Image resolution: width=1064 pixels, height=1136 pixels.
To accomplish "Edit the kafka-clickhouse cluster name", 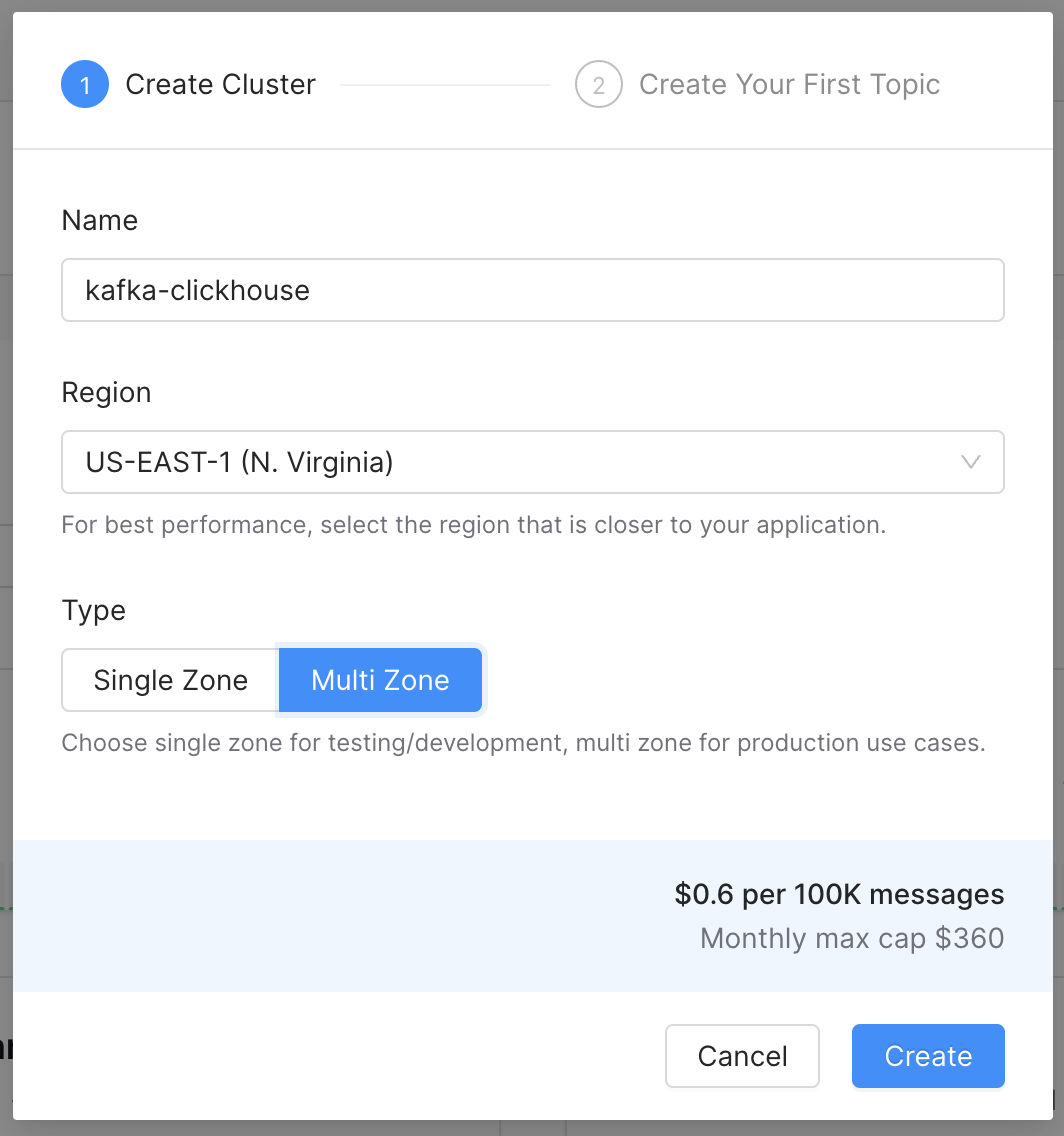I will (x=532, y=290).
